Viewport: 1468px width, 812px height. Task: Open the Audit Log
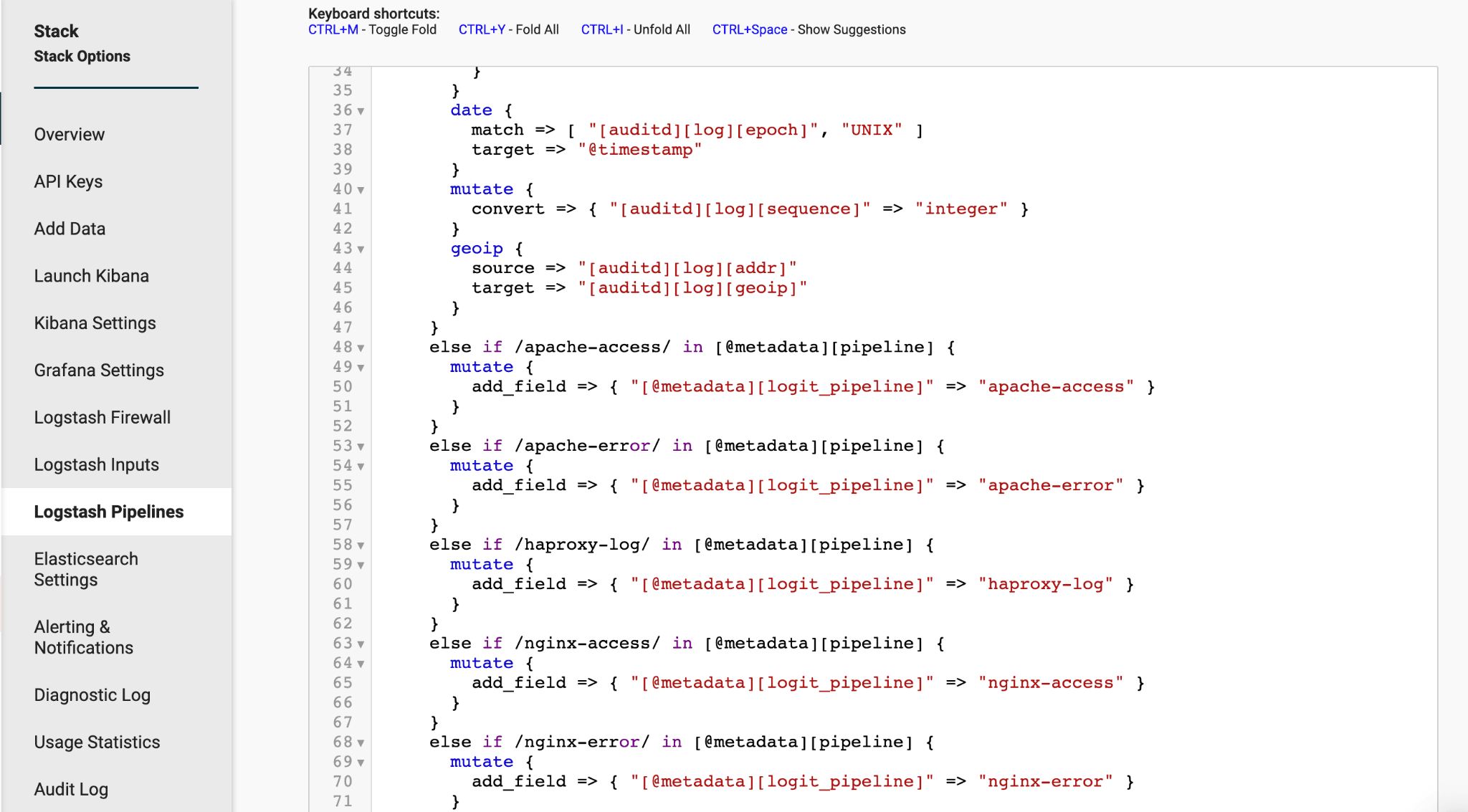click(71, 790)
